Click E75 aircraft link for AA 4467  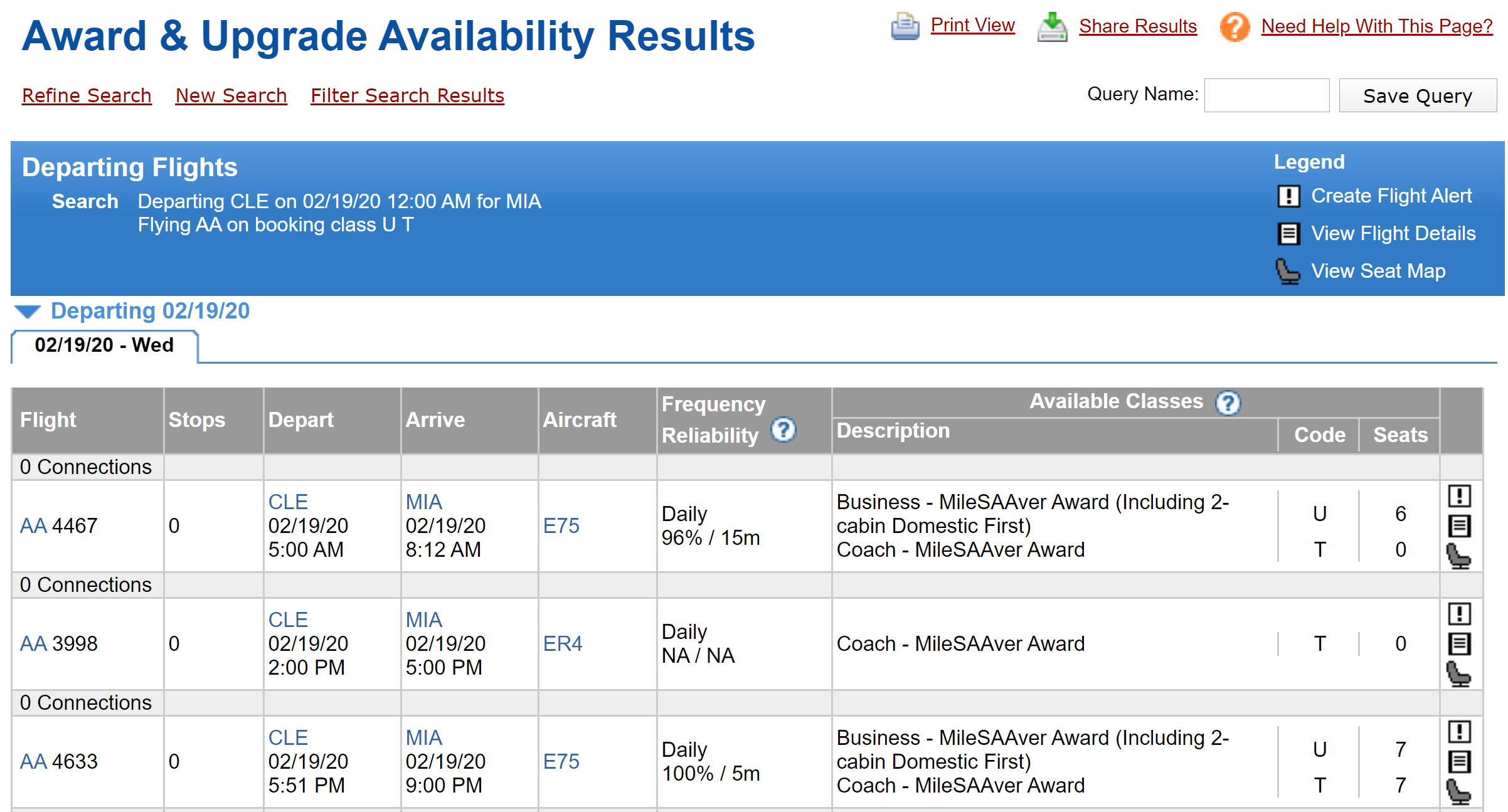click(561, 525)
